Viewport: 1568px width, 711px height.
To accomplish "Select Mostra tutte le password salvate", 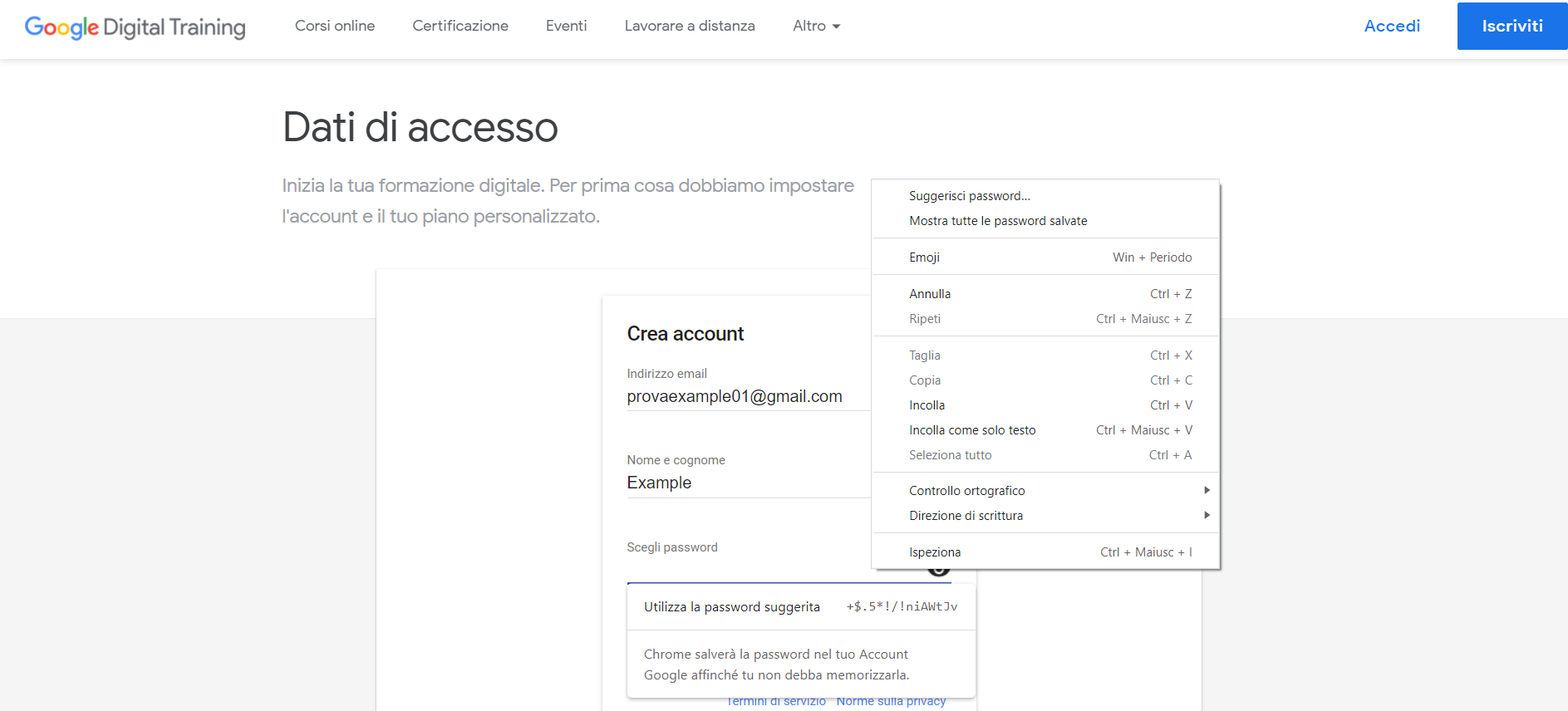I will click(x=1045, y=221).
